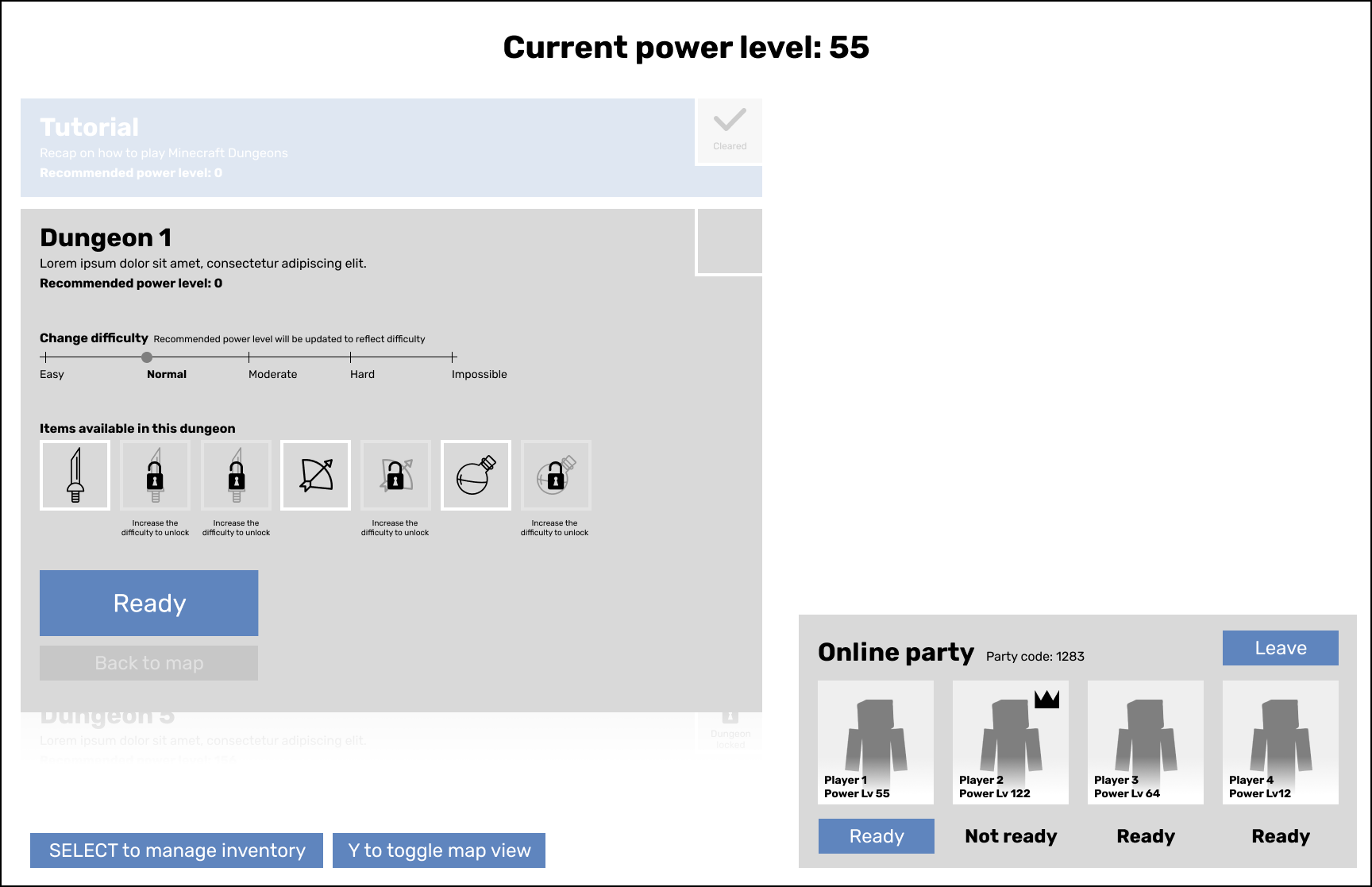Click Player 3's Ready status text
The height and width of the screenshot is (887, 1372).
point(1146,836)
